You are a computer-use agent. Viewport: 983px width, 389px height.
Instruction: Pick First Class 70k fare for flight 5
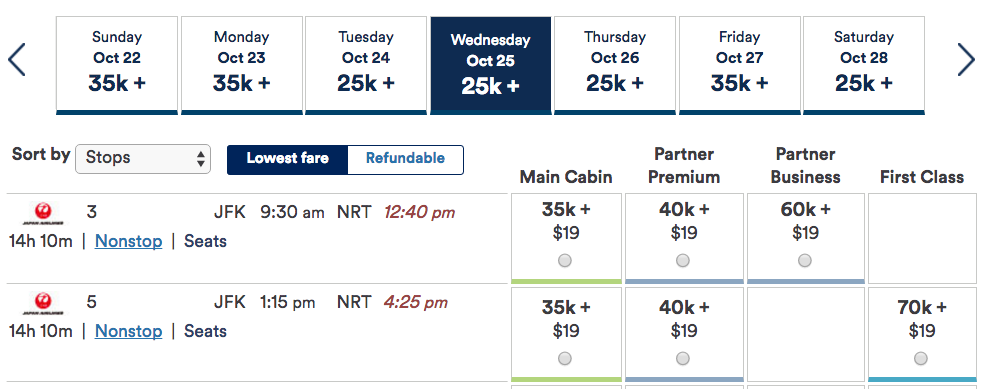(x=921, y=358)
